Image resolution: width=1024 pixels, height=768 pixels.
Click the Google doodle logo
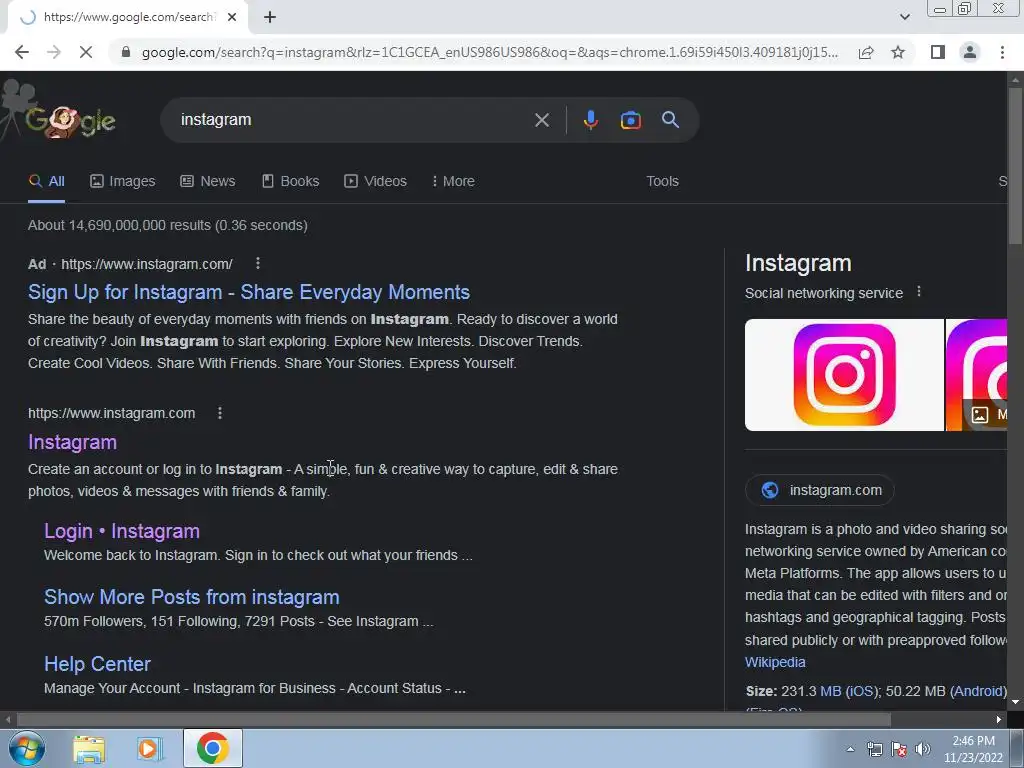[59, 118]
